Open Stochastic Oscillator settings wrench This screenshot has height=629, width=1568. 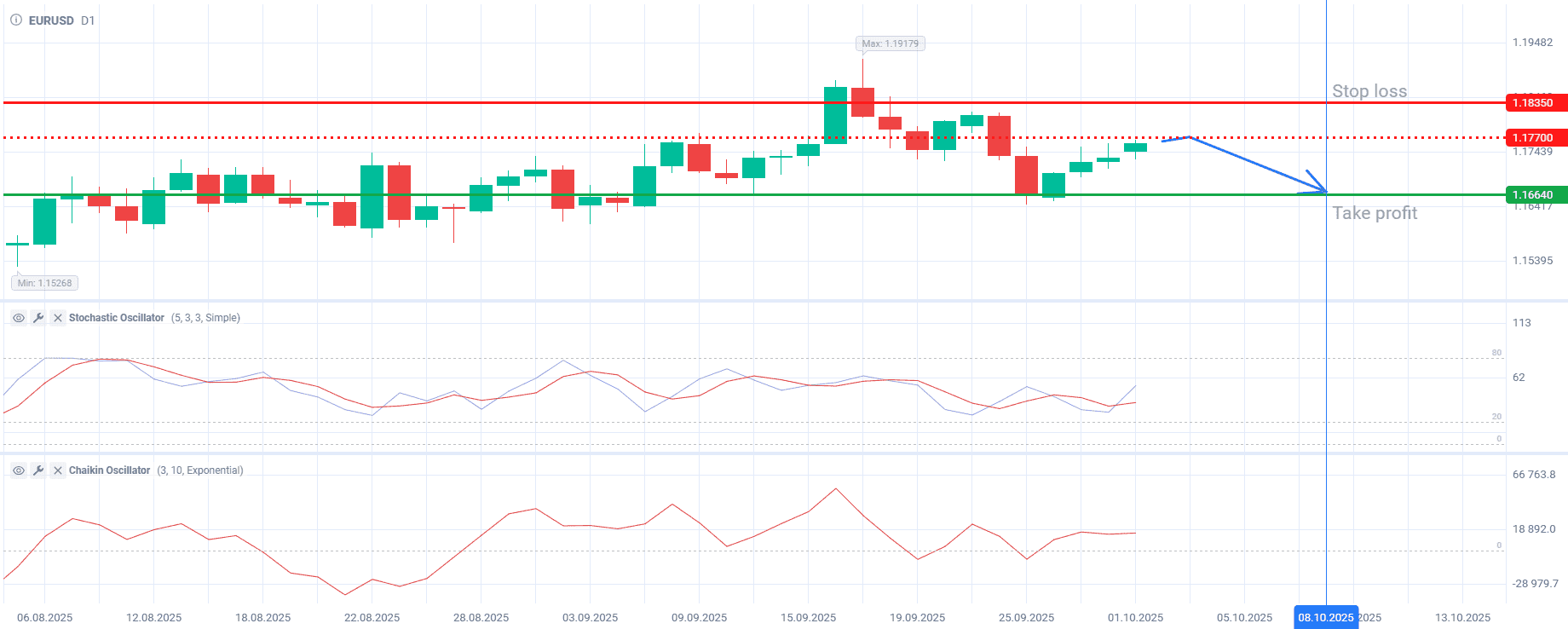tap(38, 318)
